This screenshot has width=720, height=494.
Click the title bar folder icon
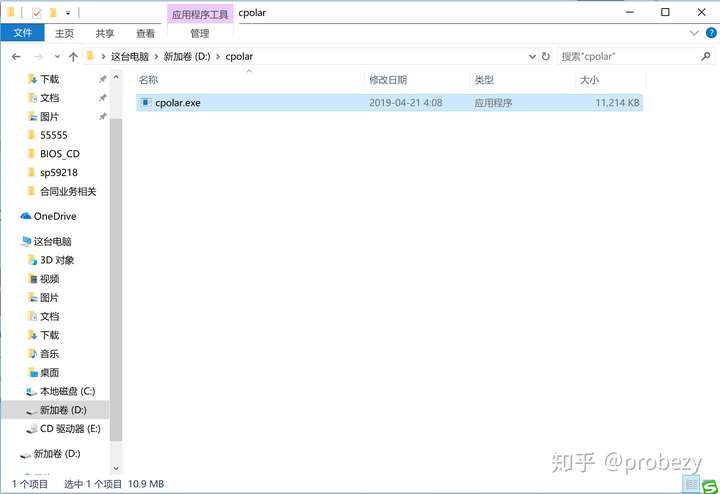coord(11,12)
